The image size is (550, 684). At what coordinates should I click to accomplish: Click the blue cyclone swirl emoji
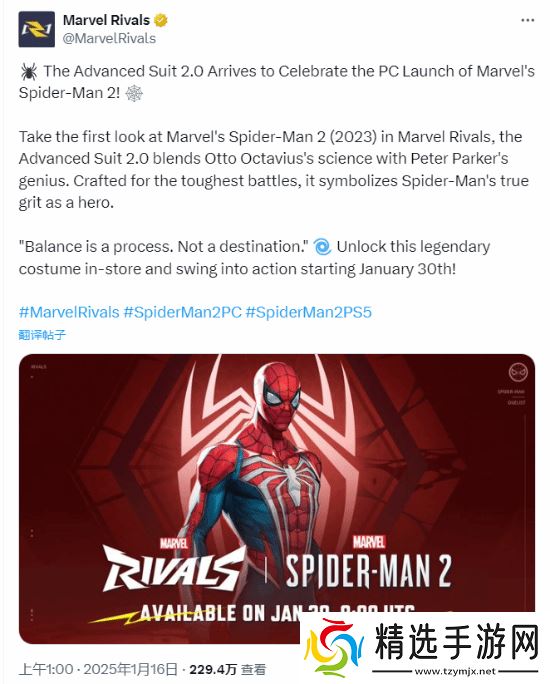point(322,247)
